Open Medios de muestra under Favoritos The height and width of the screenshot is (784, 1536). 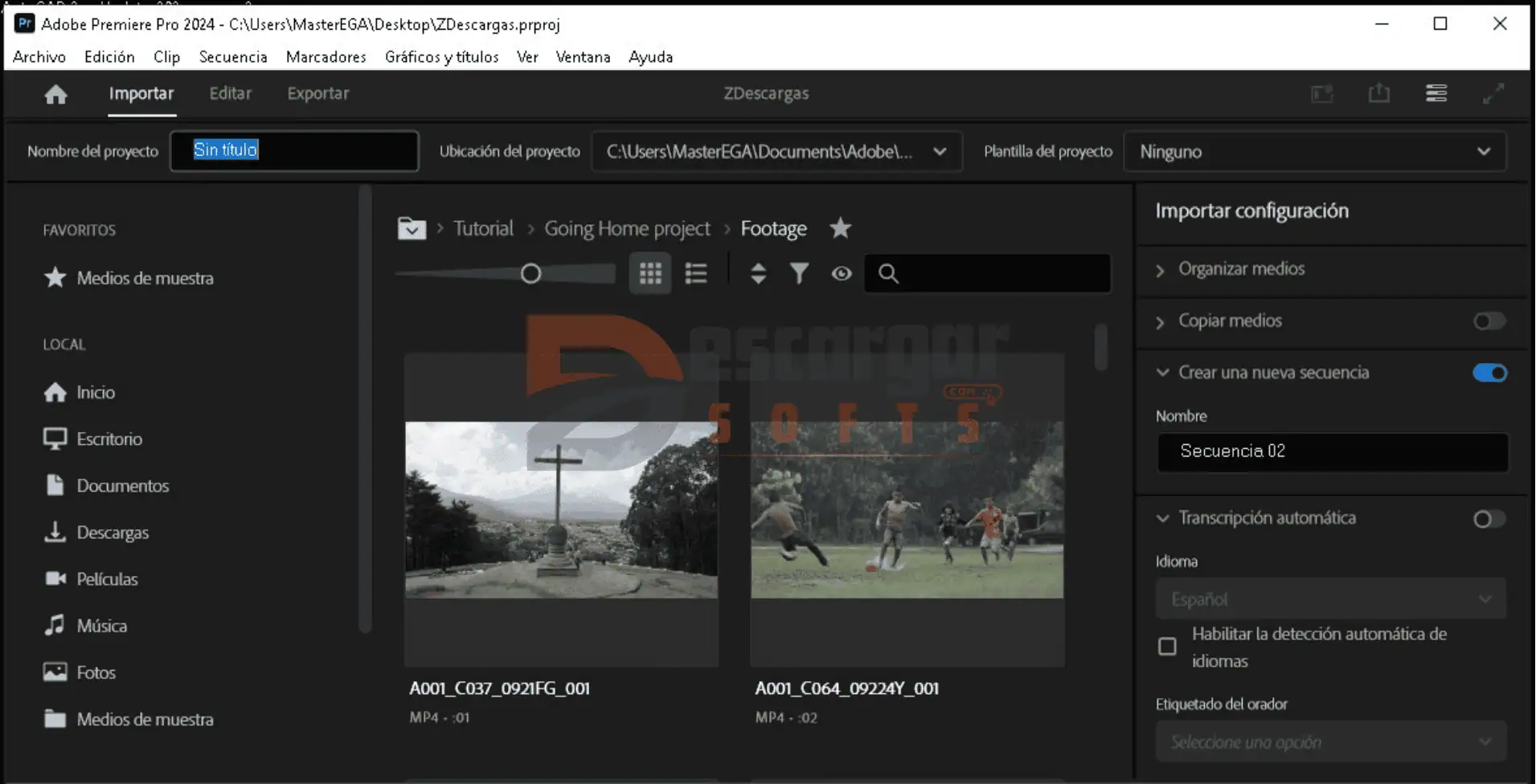[x=129, y=278]
